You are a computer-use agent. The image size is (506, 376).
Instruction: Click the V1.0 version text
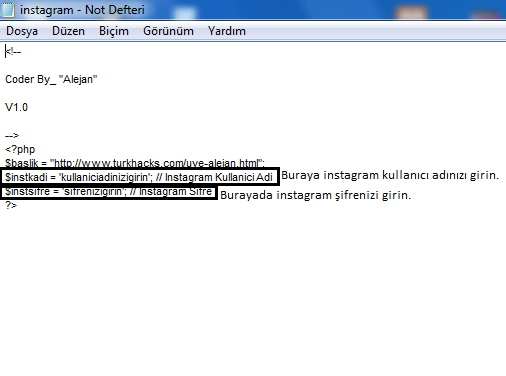tap(16, 107)
